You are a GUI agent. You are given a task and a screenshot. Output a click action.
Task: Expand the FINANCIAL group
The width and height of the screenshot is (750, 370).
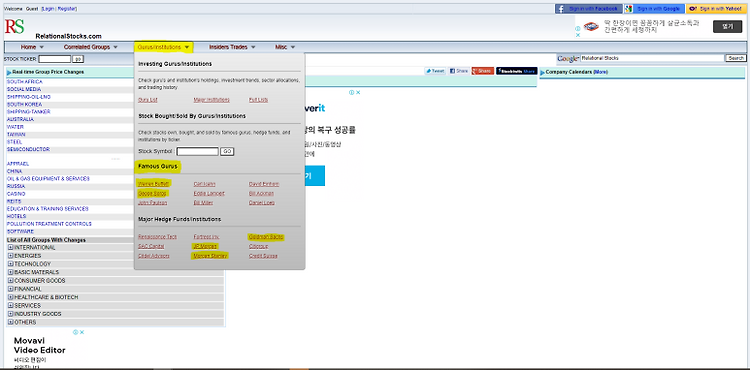coord(11,289)
